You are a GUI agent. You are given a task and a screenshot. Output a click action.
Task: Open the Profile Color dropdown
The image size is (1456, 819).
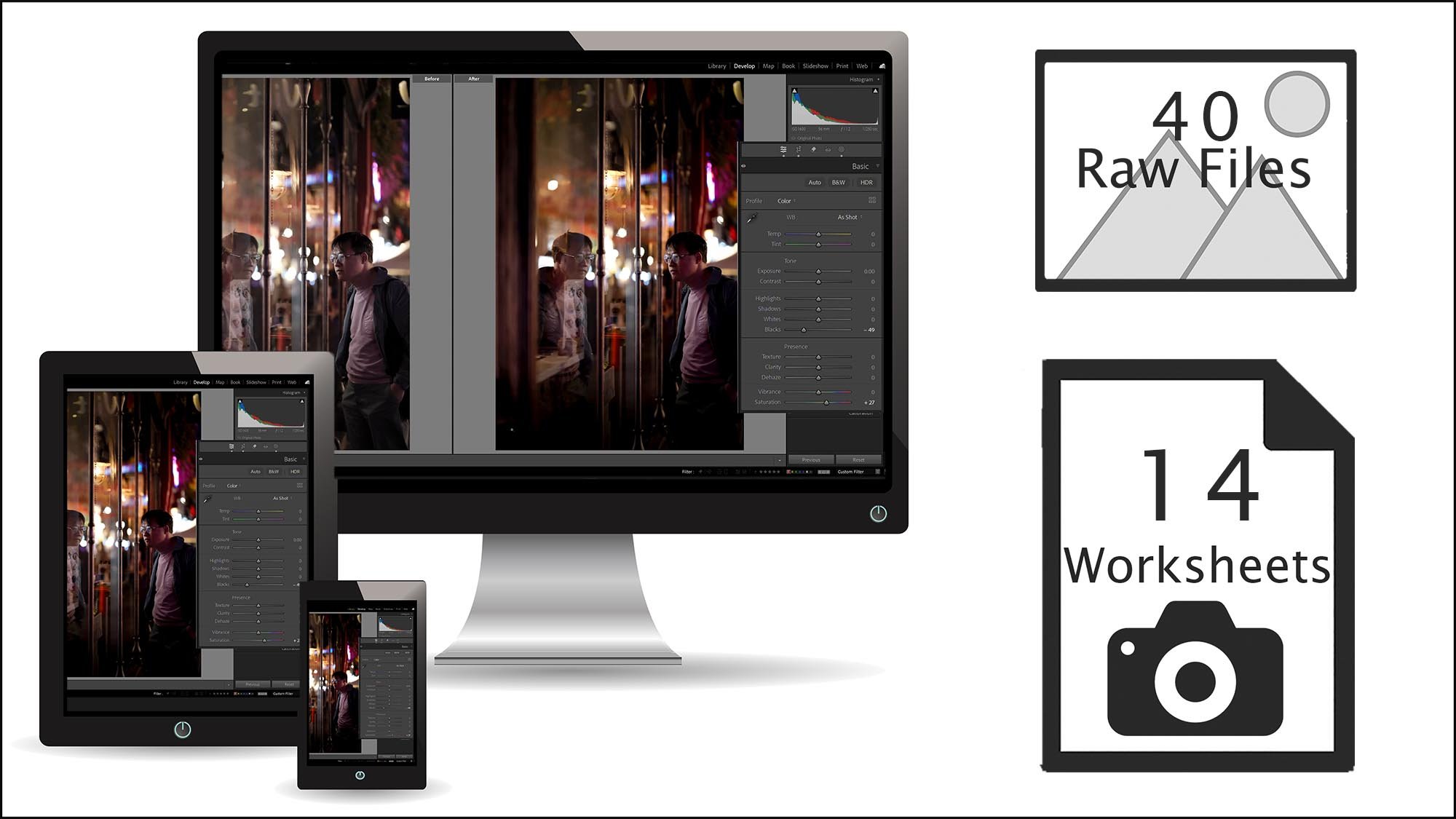point(786,201)
